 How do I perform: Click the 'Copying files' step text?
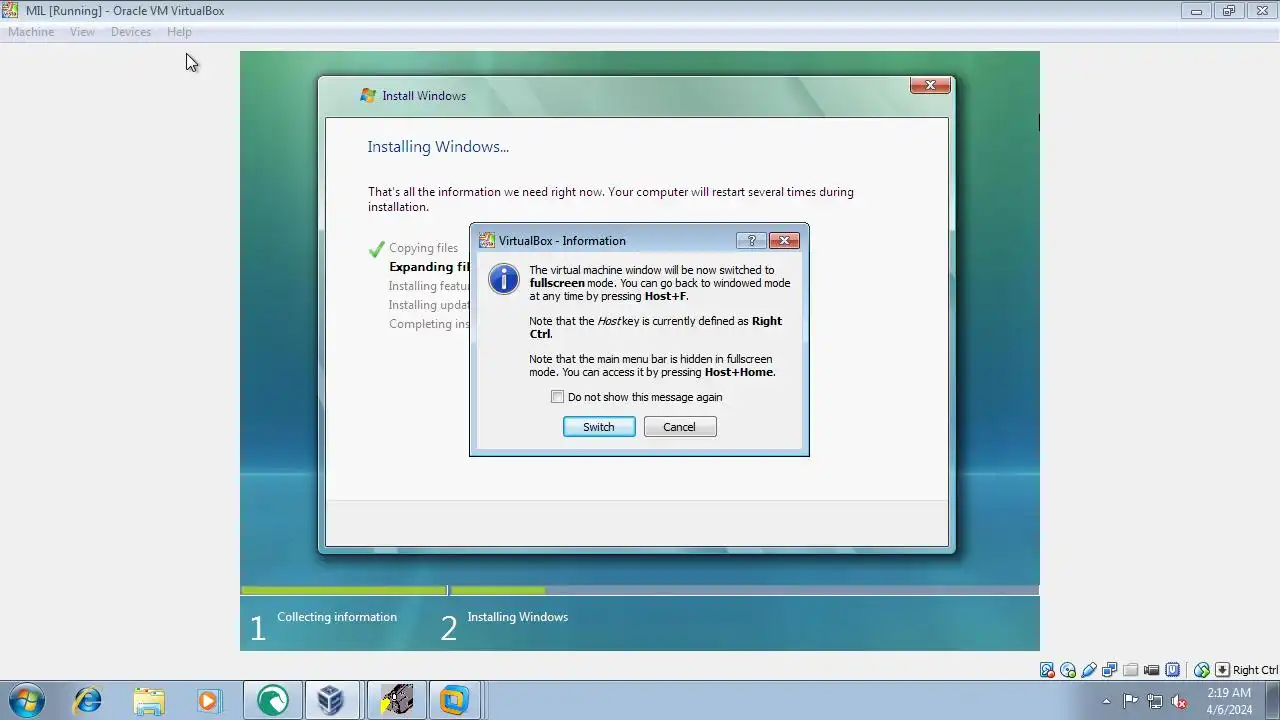click(x=423, y=248)
